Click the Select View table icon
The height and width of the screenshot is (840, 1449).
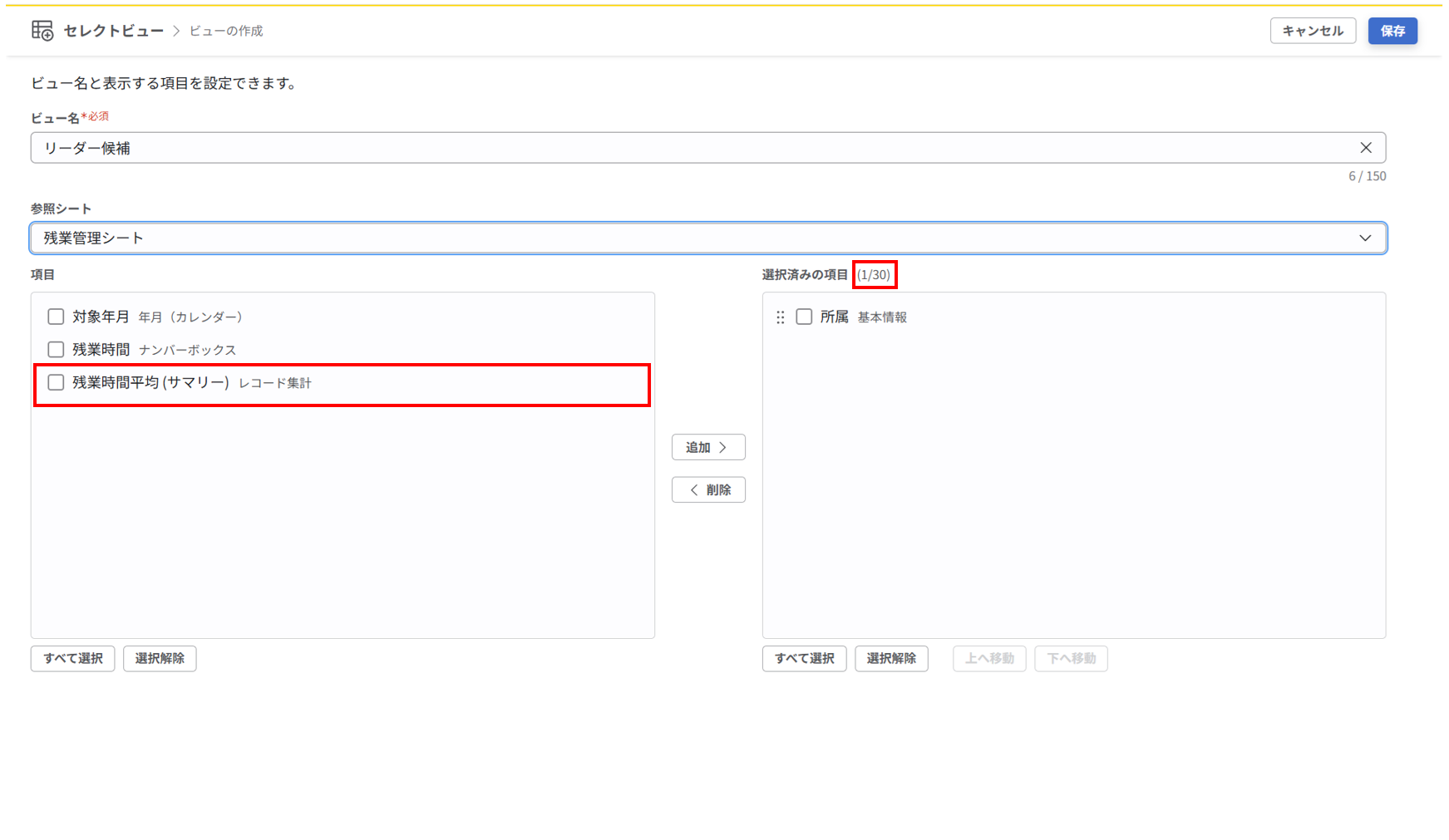pos(42,31)
